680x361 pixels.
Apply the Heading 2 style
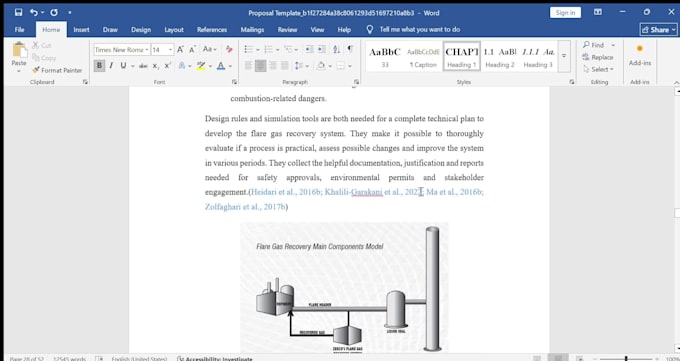point(500,57)
